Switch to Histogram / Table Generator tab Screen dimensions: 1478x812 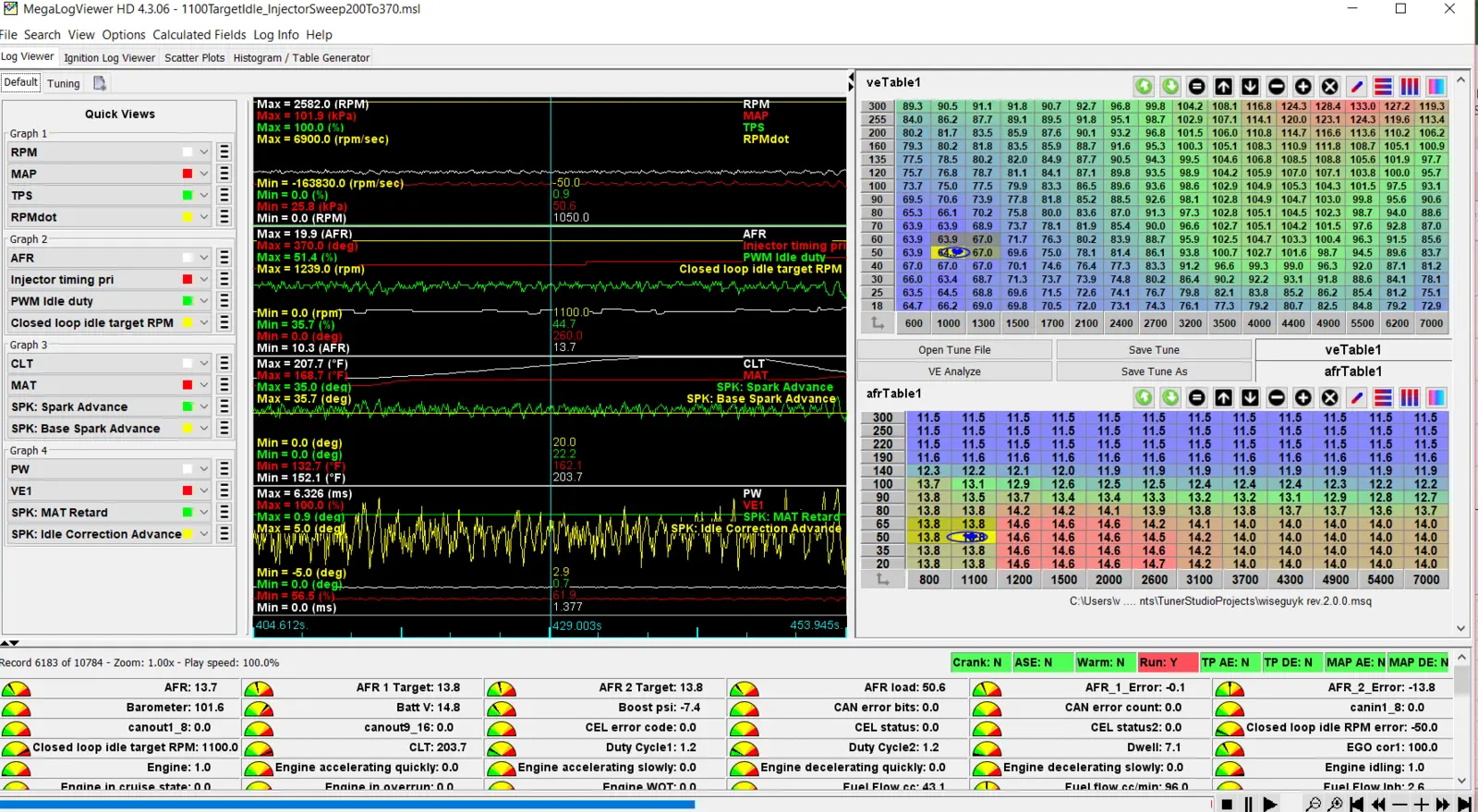tap(301, 57)
